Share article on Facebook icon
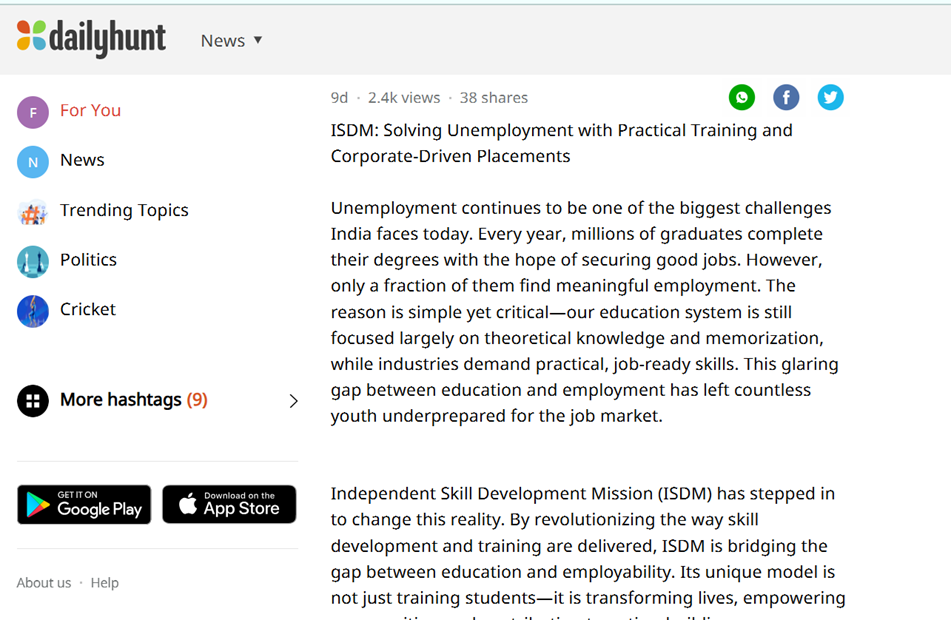The height and width of the screenshot is (633, 951). pos(786,97)
